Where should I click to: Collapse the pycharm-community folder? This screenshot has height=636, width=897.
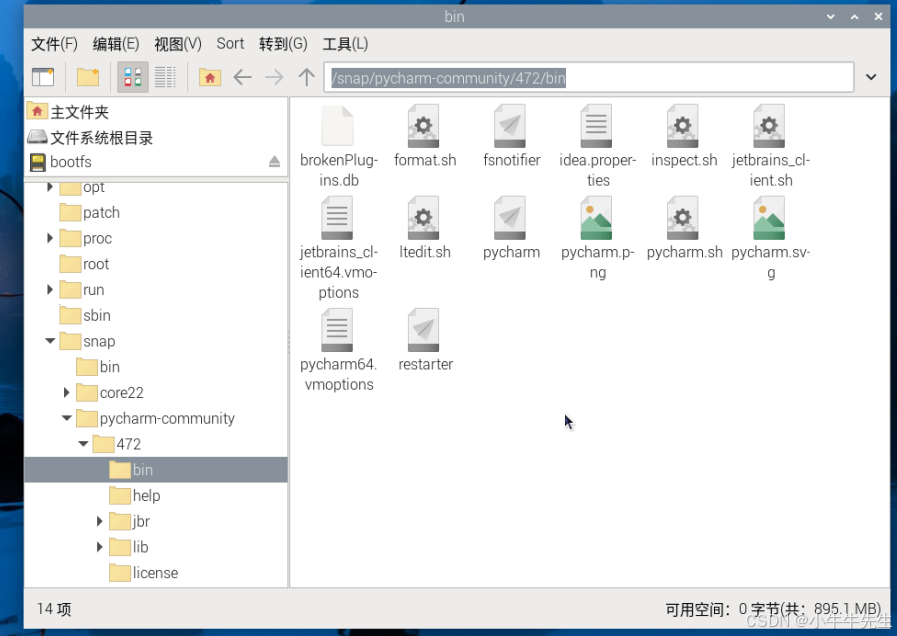pyautogui.click(x=66, y=418)
